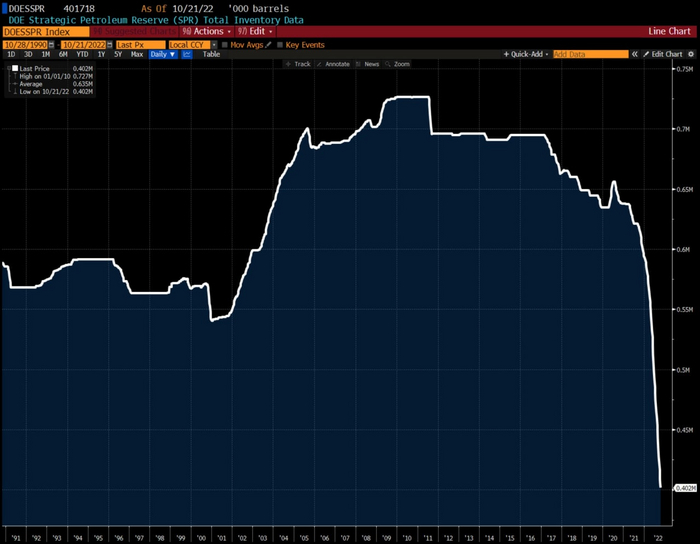Click the double-chevron collapse icon
The width and height of the screenshot is (700, 544).
[x=634, y=54]
